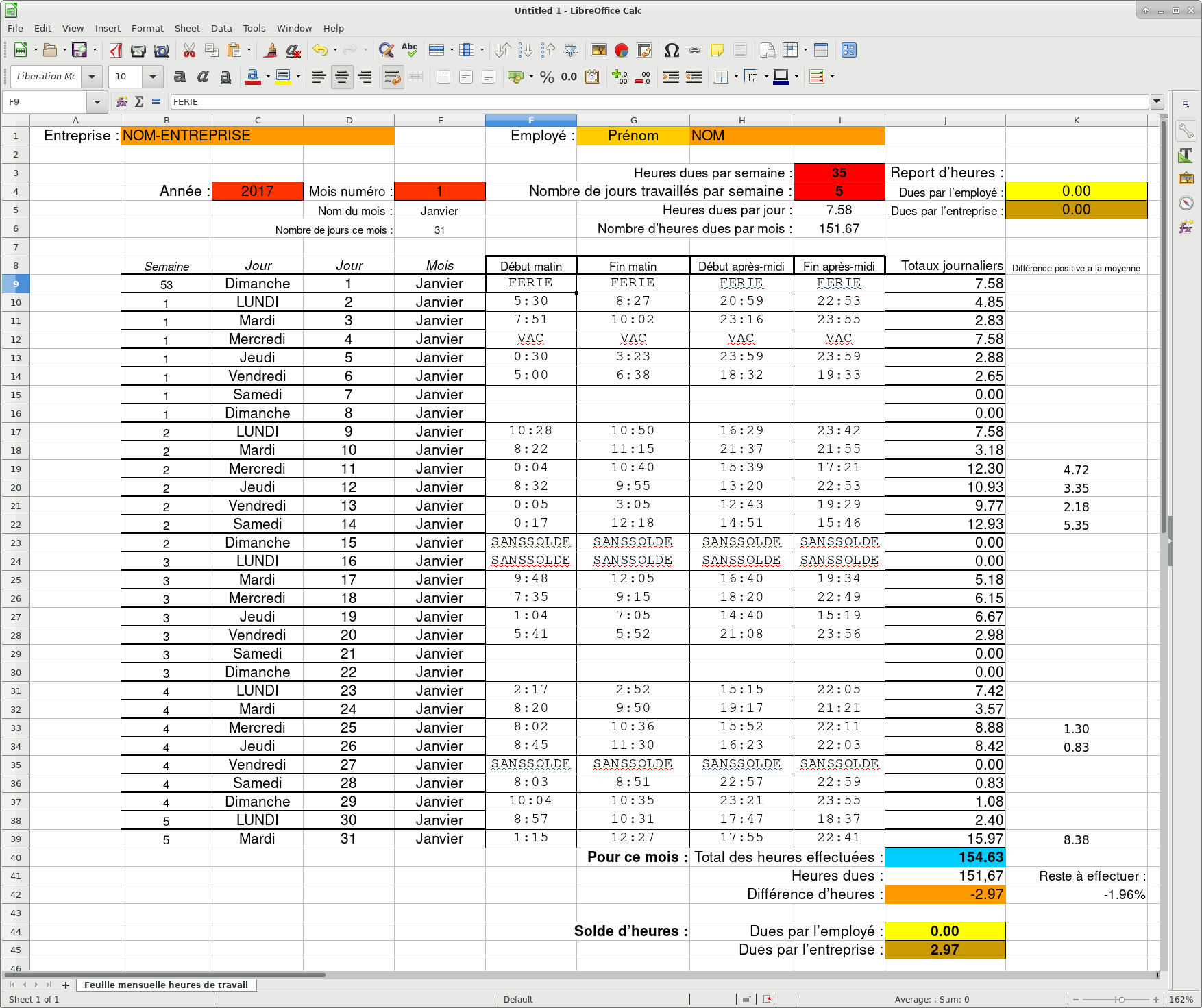The width and height of the screenshot is (1202, 1008).
Task: Open the File menu
Action: [x=15, y=28]
